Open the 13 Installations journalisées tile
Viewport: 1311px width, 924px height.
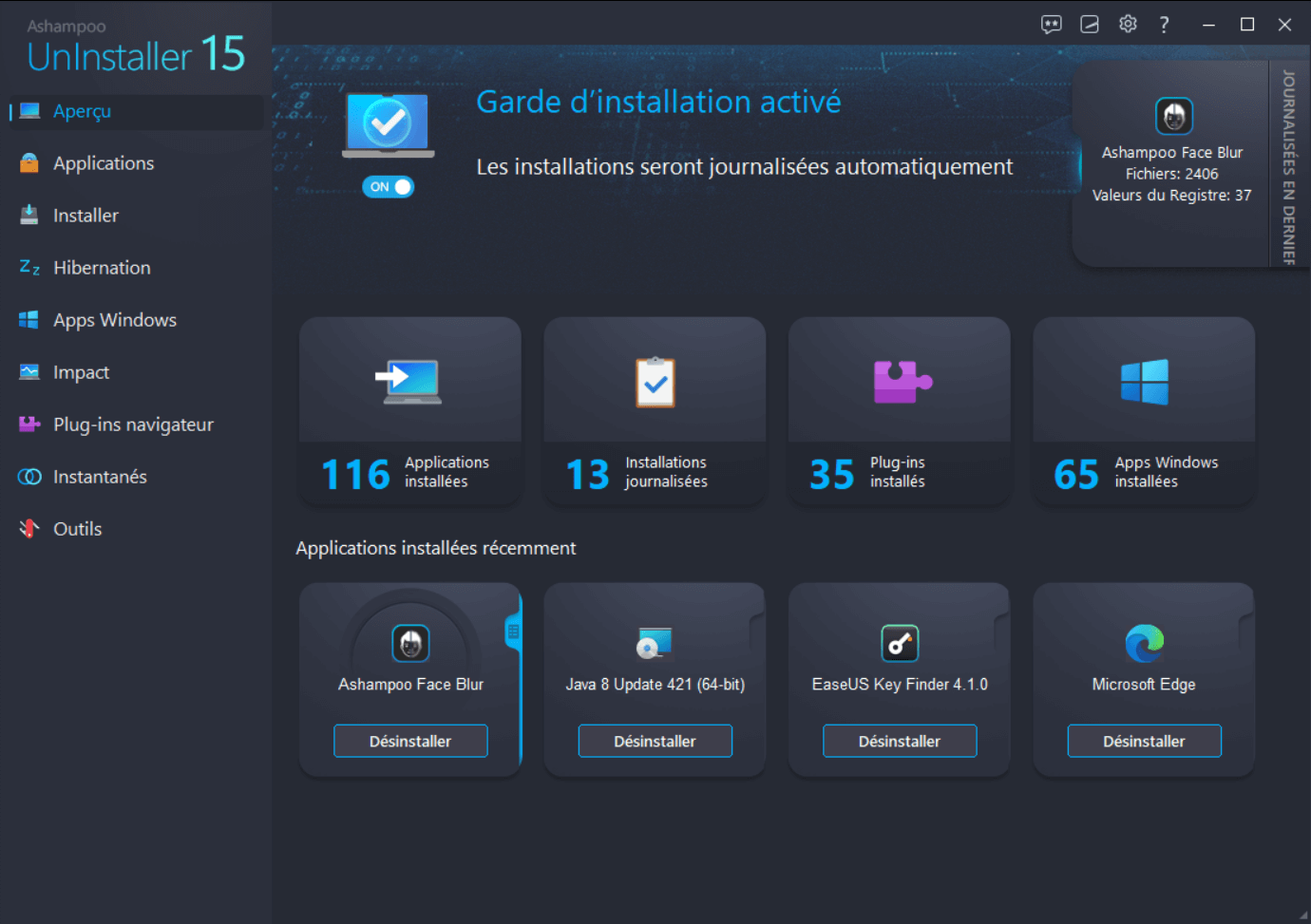click(655, 411)
